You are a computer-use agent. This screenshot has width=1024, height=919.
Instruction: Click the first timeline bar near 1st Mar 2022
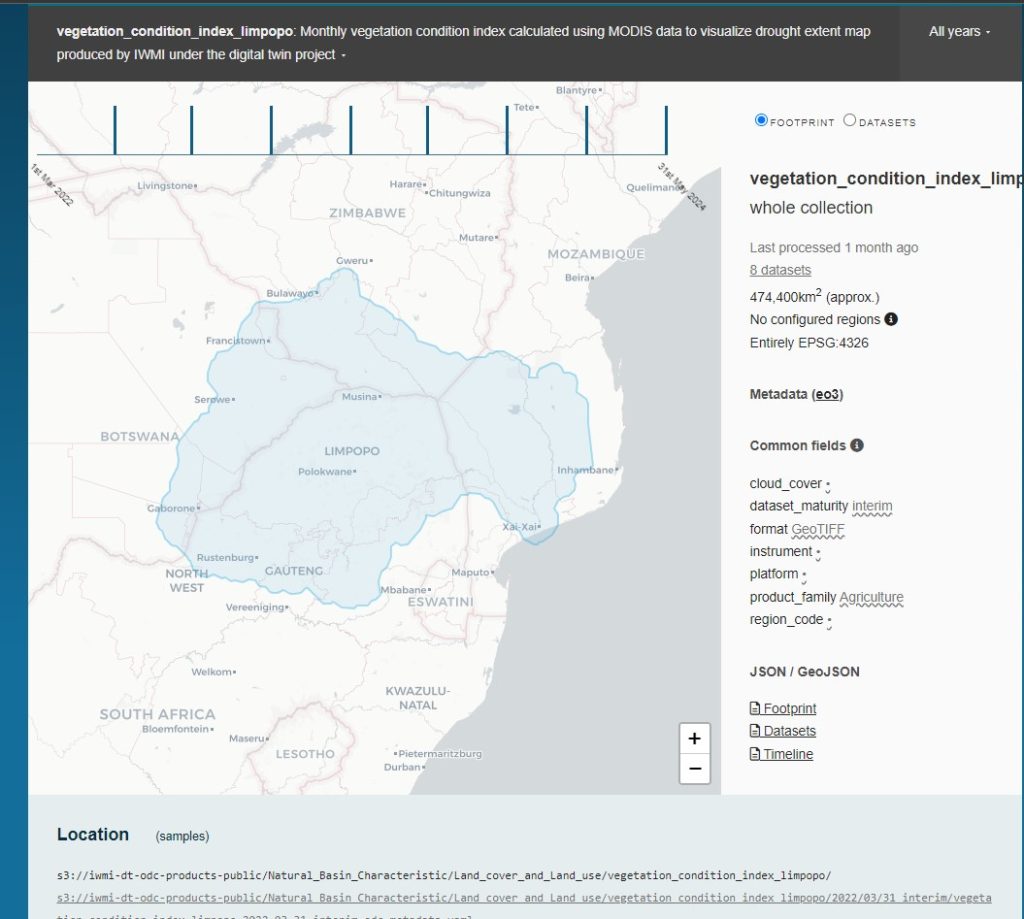click(x=115, y=130)
